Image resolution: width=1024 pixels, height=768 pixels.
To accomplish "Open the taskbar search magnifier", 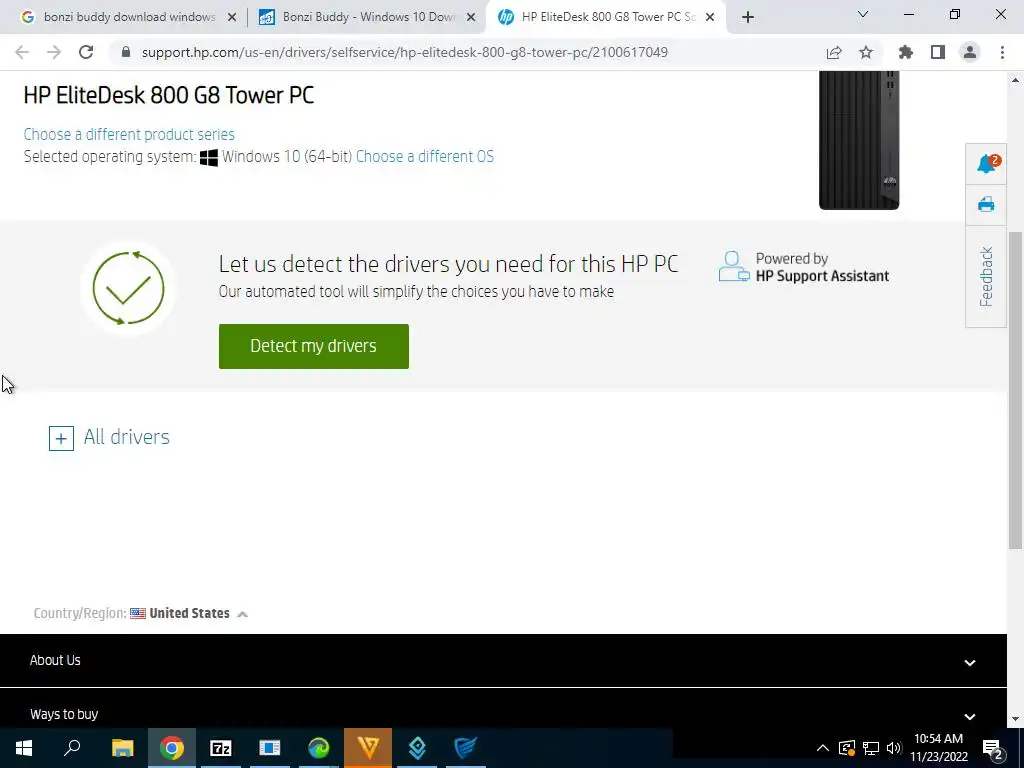I will pyautogui.click(x=72, y=748).
